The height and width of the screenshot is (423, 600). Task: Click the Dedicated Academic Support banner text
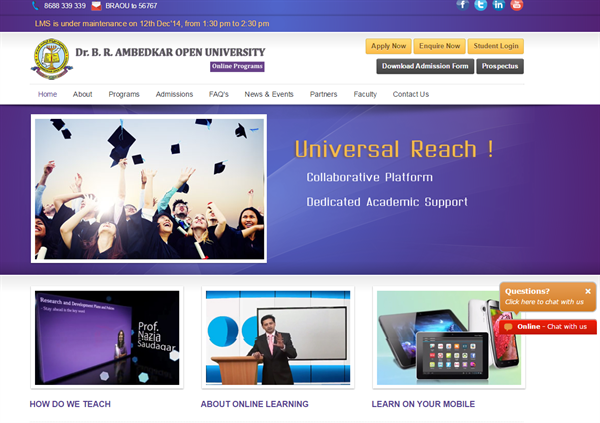tap(387, 202)
